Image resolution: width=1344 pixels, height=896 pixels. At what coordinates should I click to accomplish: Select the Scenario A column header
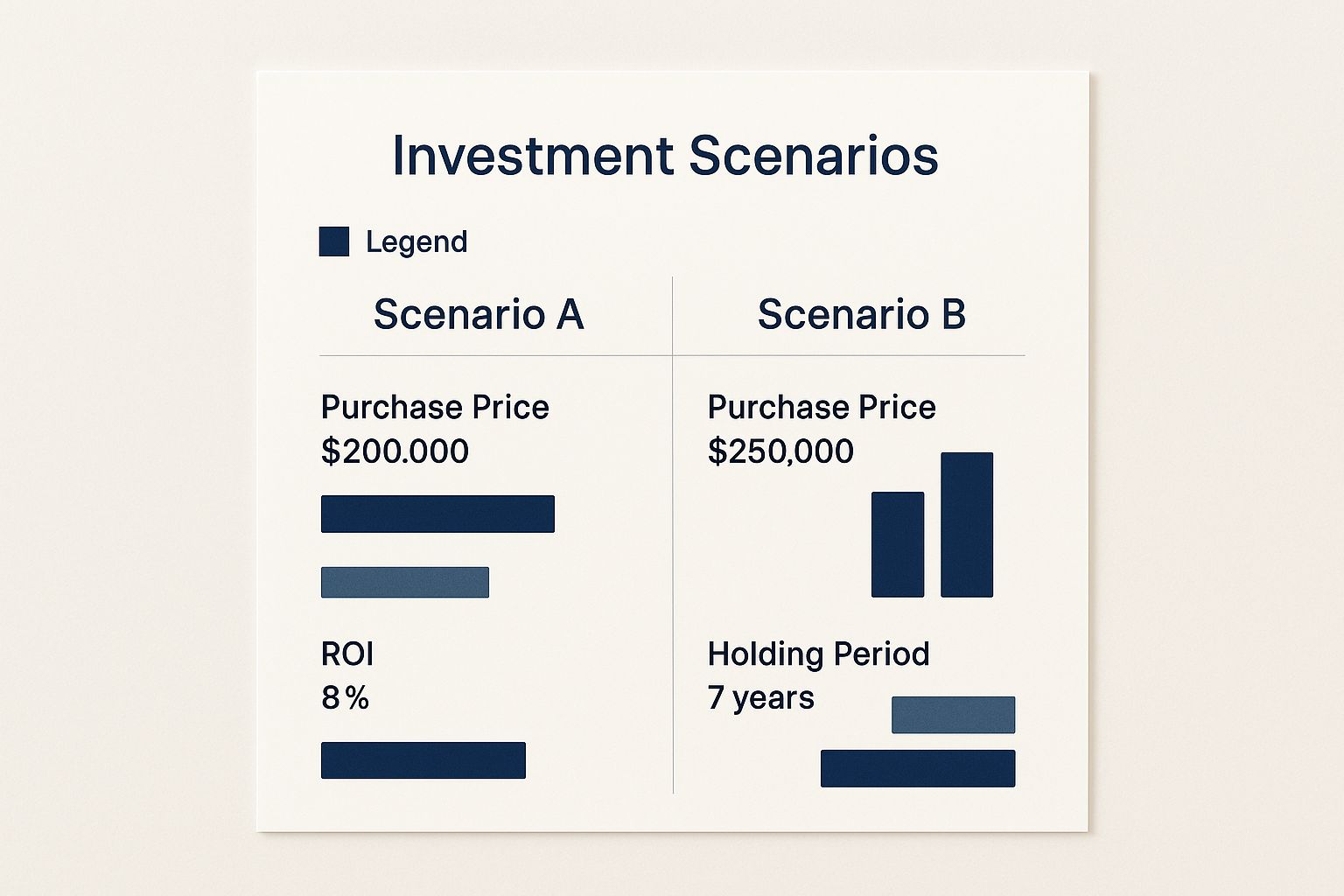pyautogui.click(x=479, y=314)
